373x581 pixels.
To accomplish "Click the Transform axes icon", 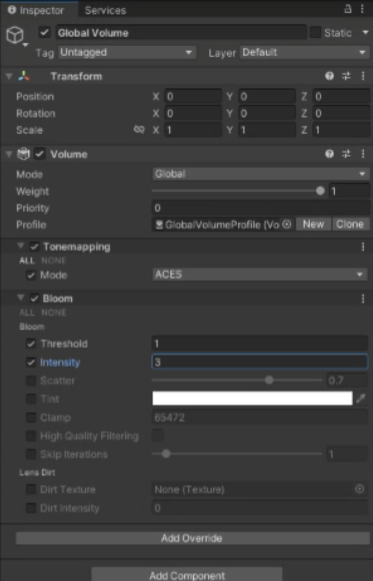I will click(24, 76).
